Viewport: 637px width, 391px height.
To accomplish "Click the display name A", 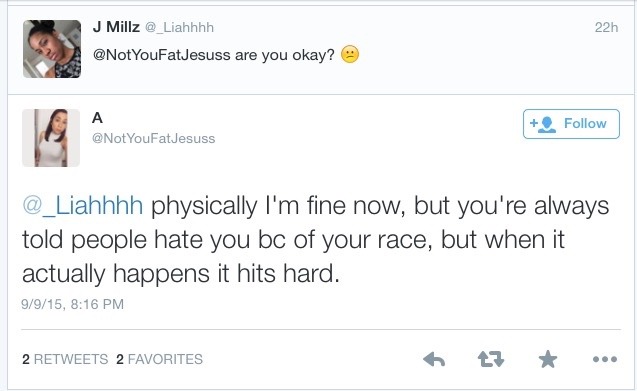I will point(97,118).
